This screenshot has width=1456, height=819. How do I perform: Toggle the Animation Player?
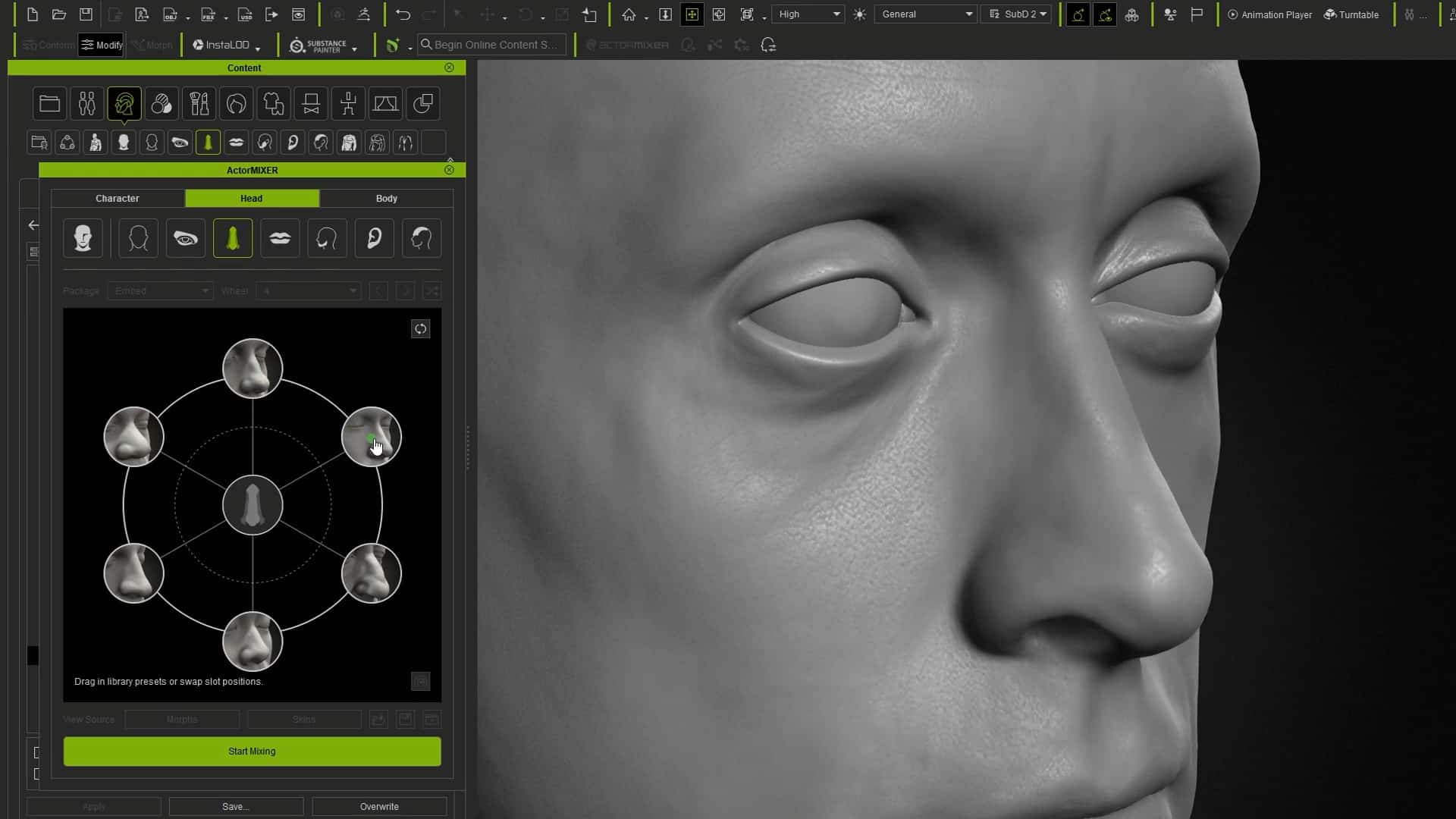[1269, 14]
